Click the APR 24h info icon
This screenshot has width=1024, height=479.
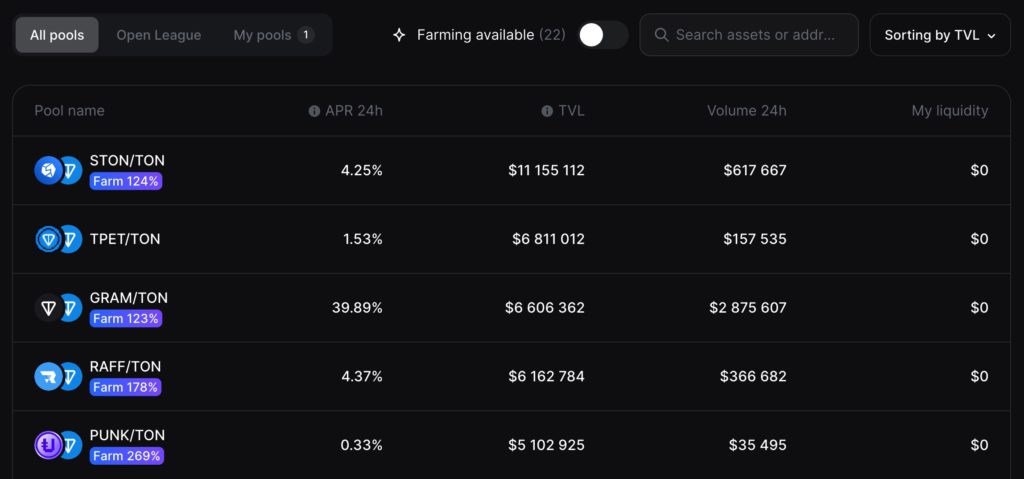314,111
